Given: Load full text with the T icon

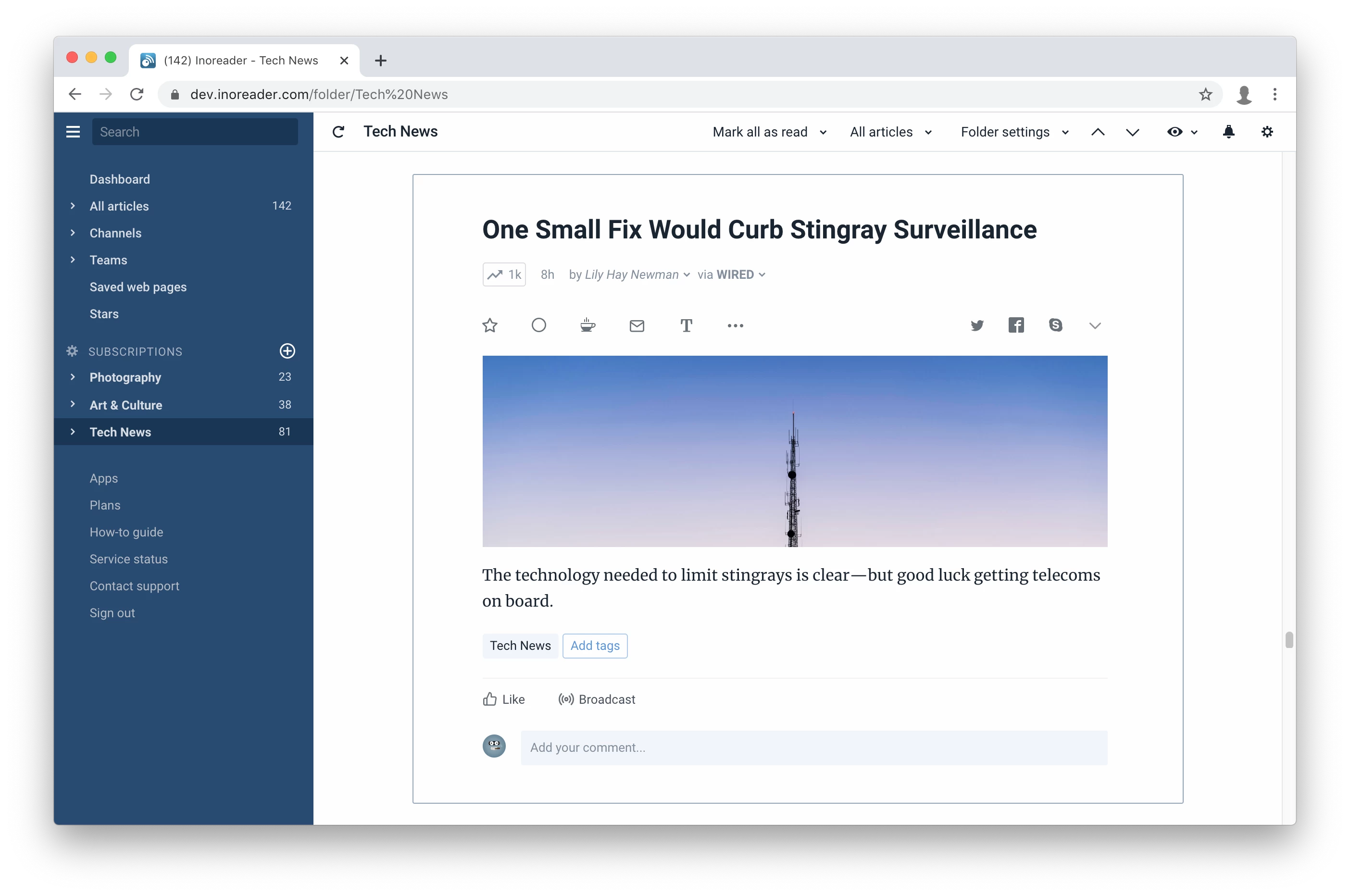Looking at the screenshot, I should click(686, 326).
